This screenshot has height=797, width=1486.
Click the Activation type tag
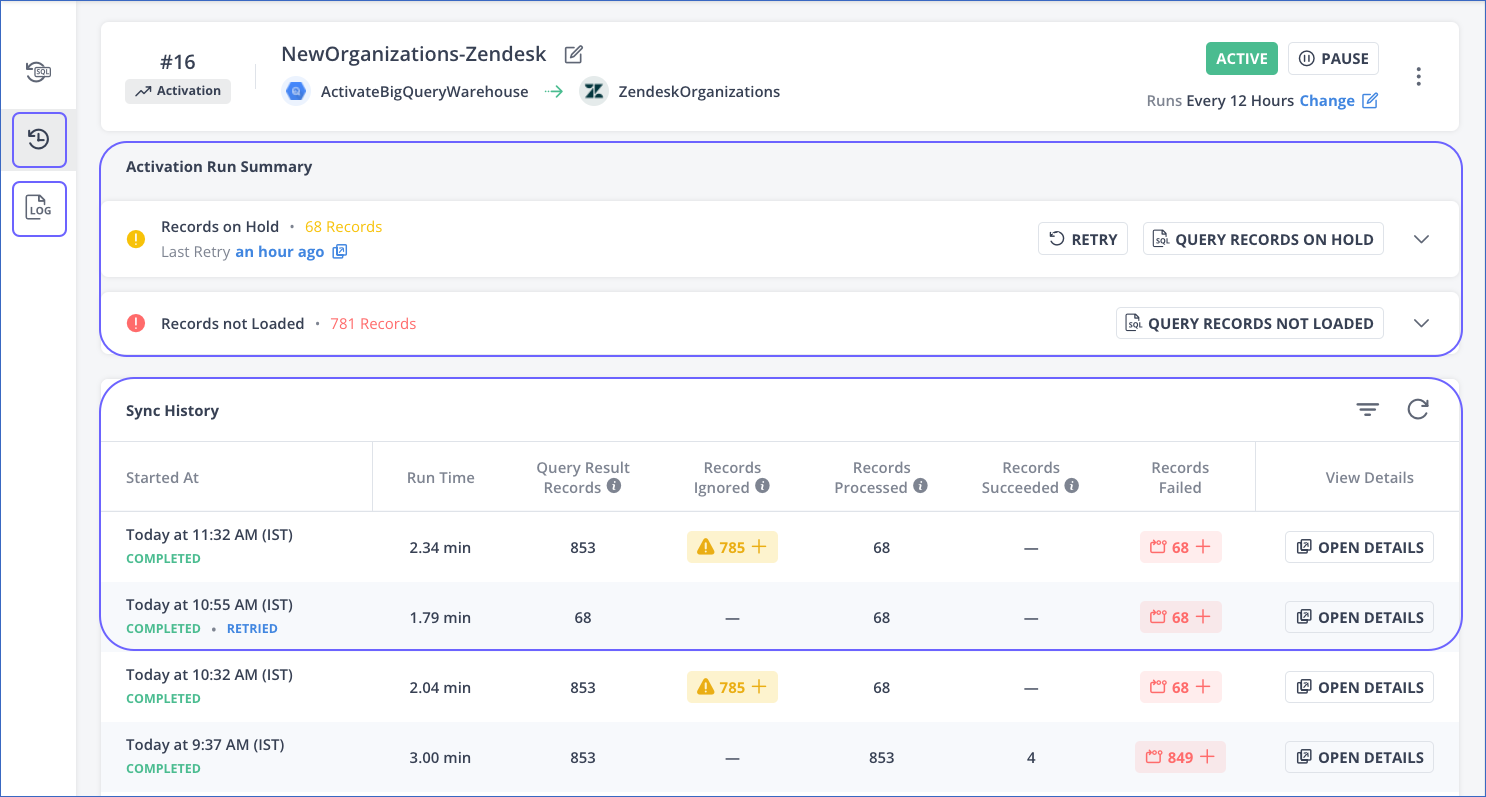pos(178,91)
